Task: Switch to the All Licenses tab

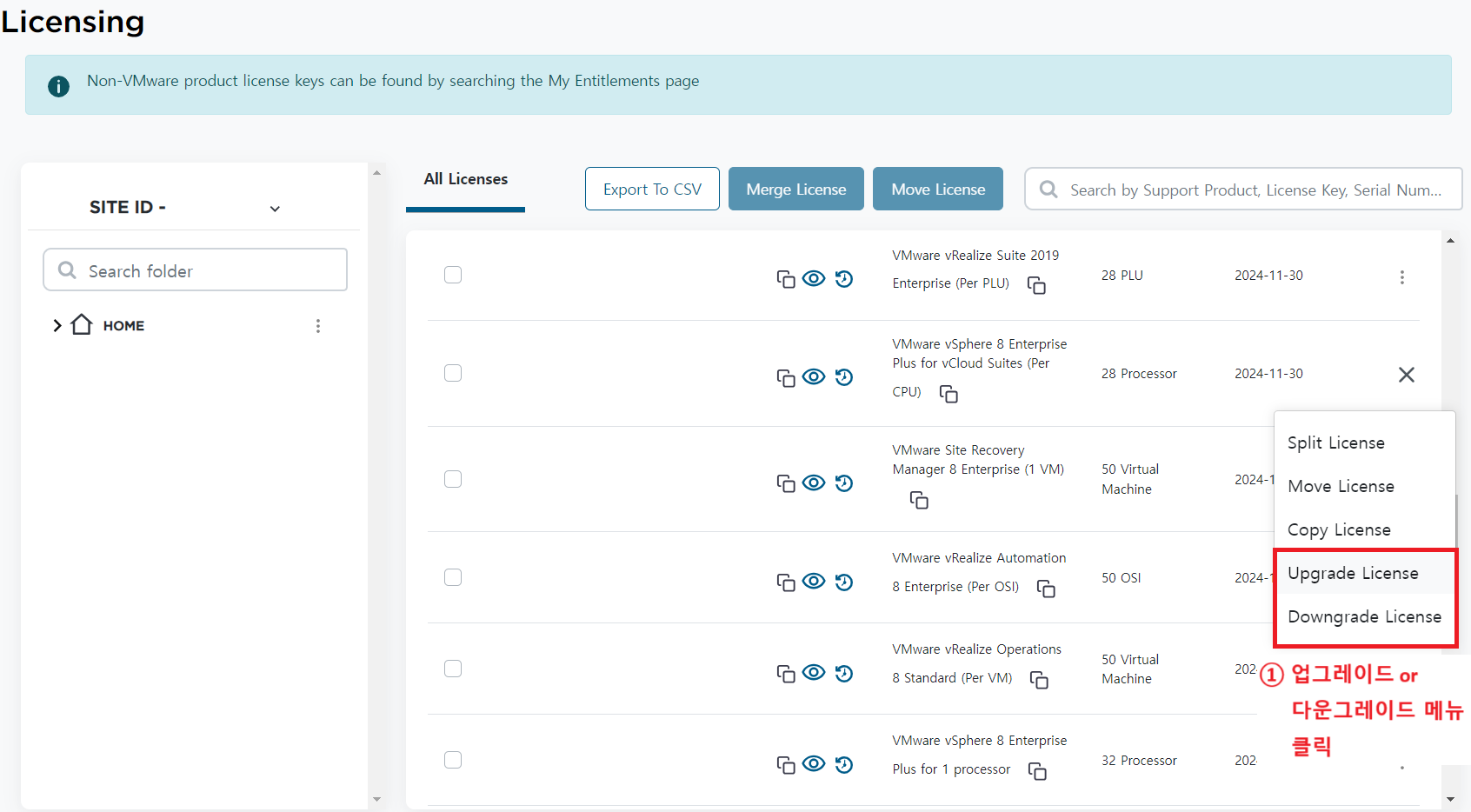Action: click(x=466, y=180)
